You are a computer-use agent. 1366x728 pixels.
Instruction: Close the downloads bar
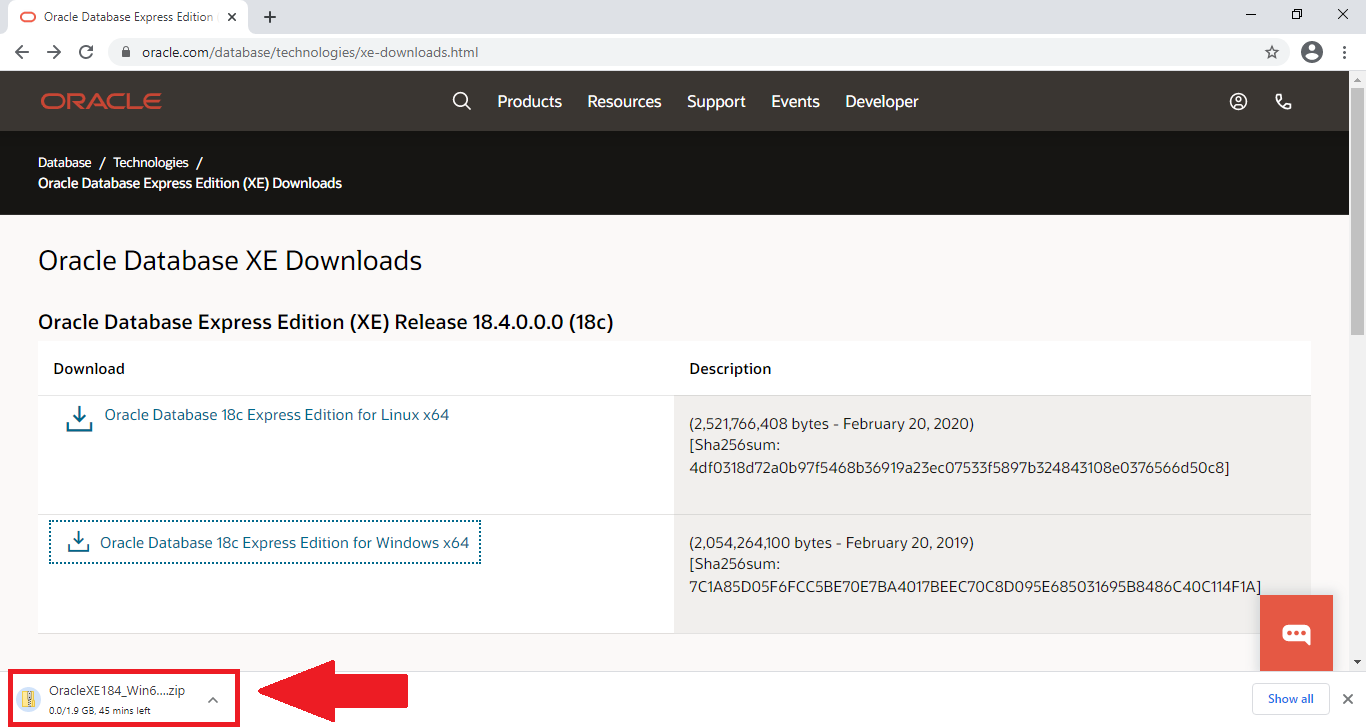(x=1347, y=699)
